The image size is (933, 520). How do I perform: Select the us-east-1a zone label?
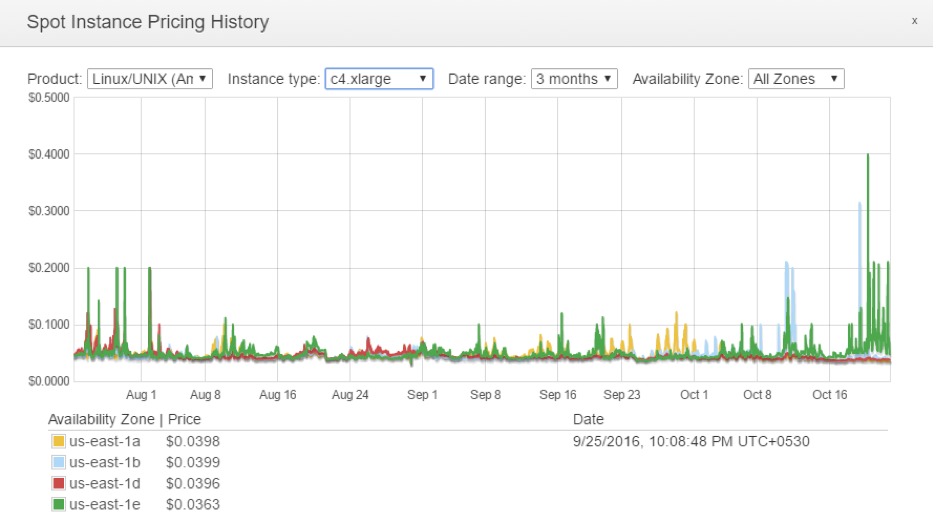[x=104, y=441]
